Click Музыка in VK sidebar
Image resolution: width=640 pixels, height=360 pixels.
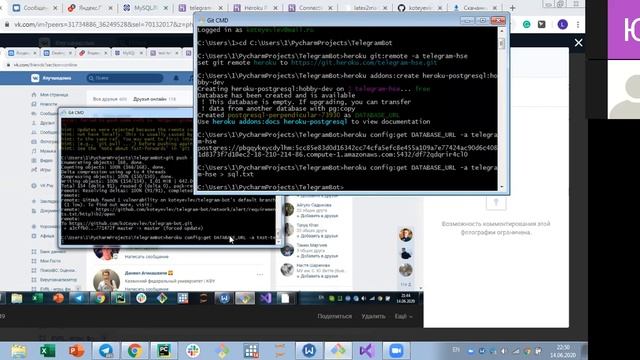(x=48, y=151)
